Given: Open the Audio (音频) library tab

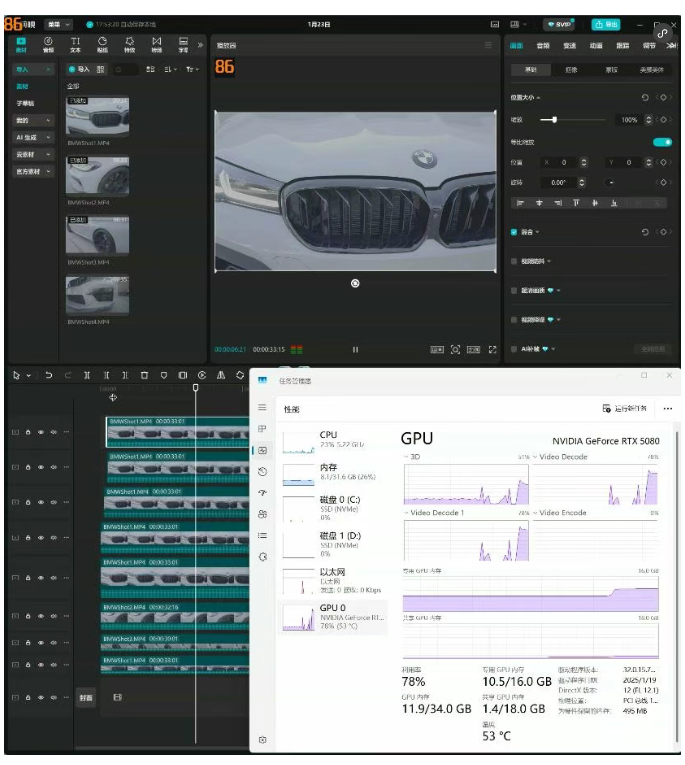Looking at the screenshot, I should pyautogui.click(x=48, y=44).
